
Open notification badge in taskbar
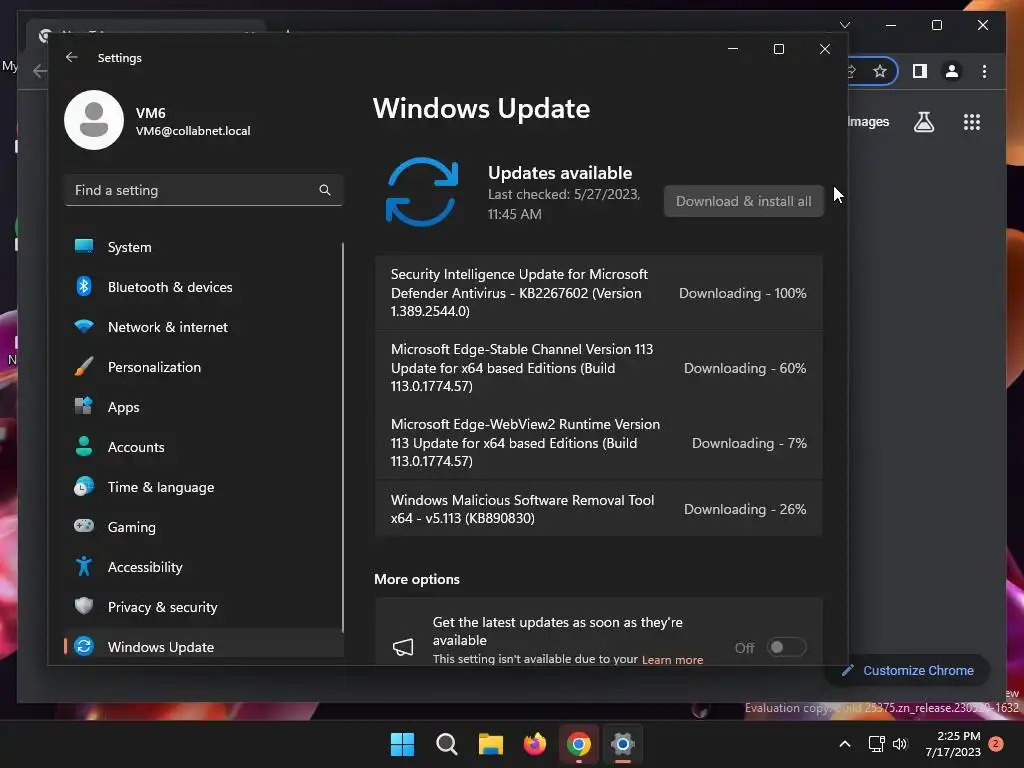click(996, 744)
